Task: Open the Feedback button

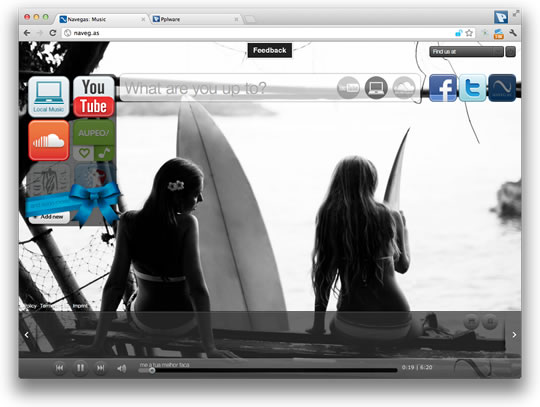Action: [x=270, y=50]
